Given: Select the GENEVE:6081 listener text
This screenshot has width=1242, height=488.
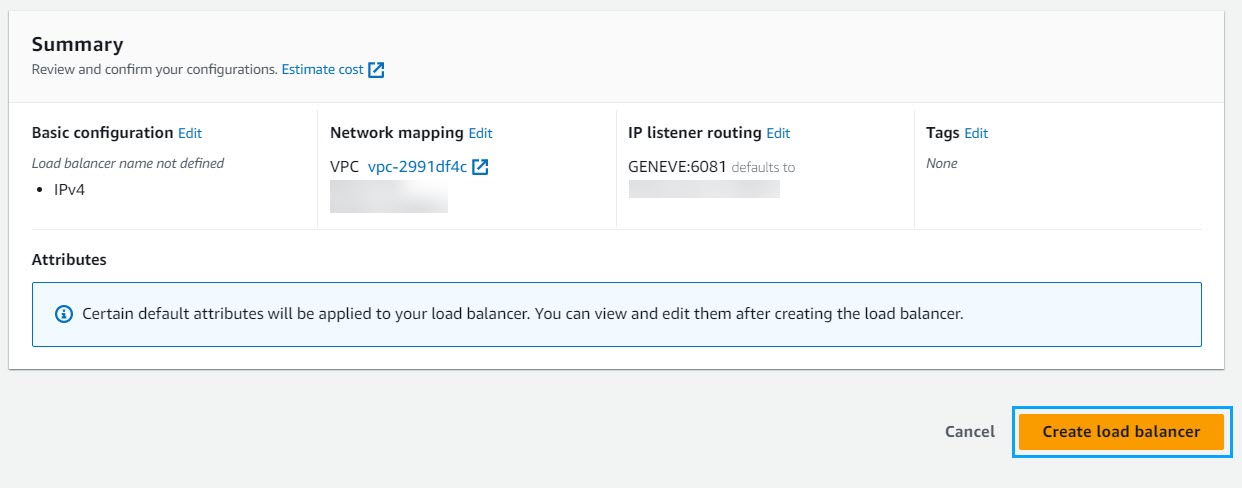Looking at the screenshot, I should [678, 167].
